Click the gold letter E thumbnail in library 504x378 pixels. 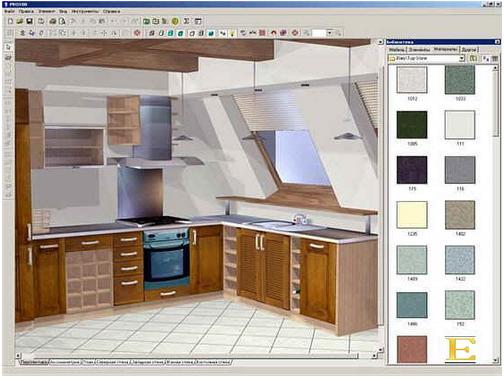[x=461, y=349]
